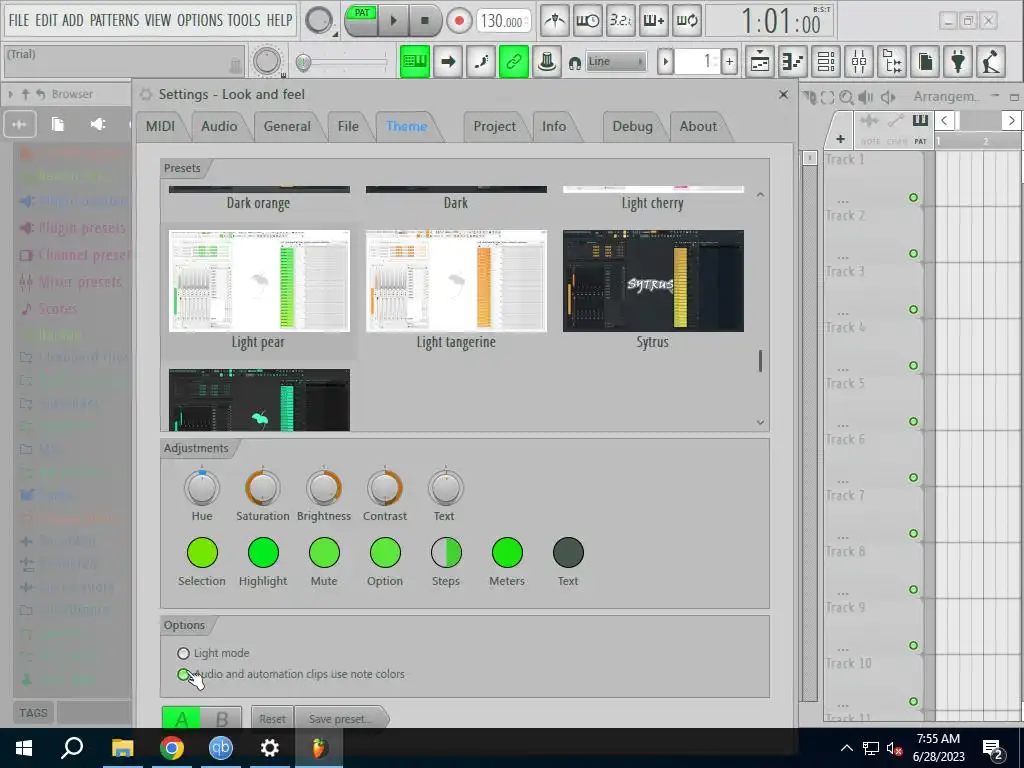
Task: Toggle the green link icon in toolbar
Action: tap(513, 61)
